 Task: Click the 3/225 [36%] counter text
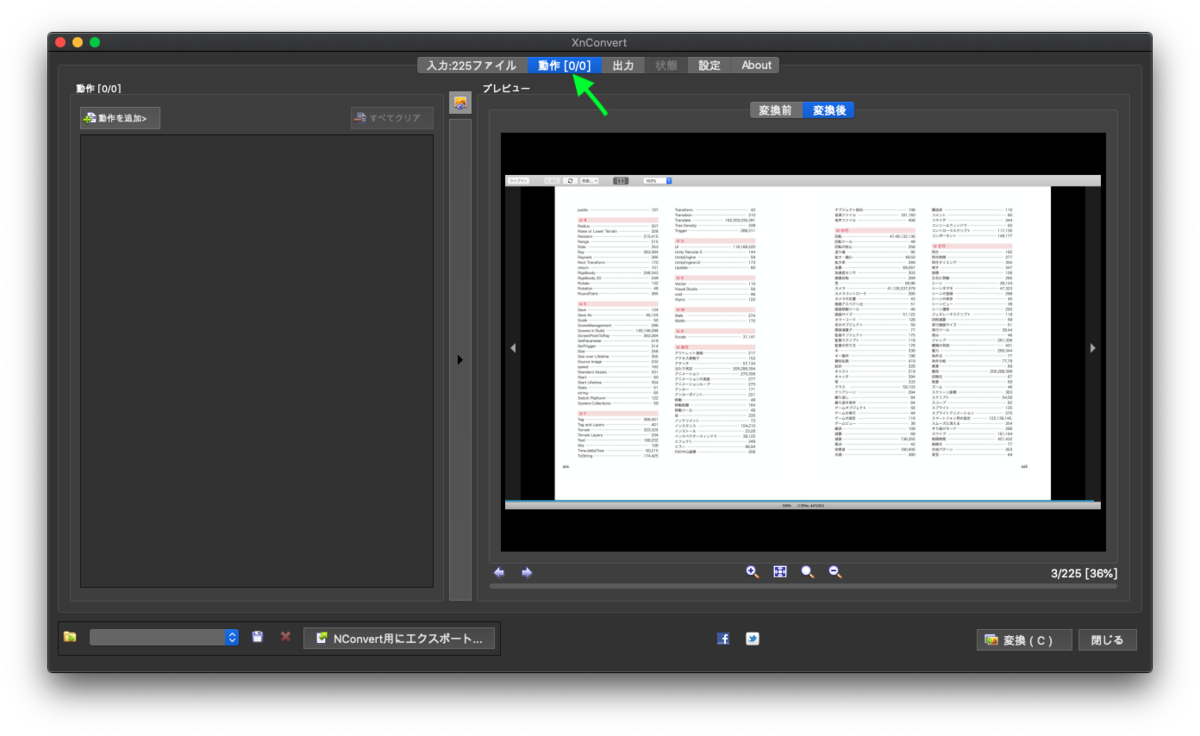1084,573
